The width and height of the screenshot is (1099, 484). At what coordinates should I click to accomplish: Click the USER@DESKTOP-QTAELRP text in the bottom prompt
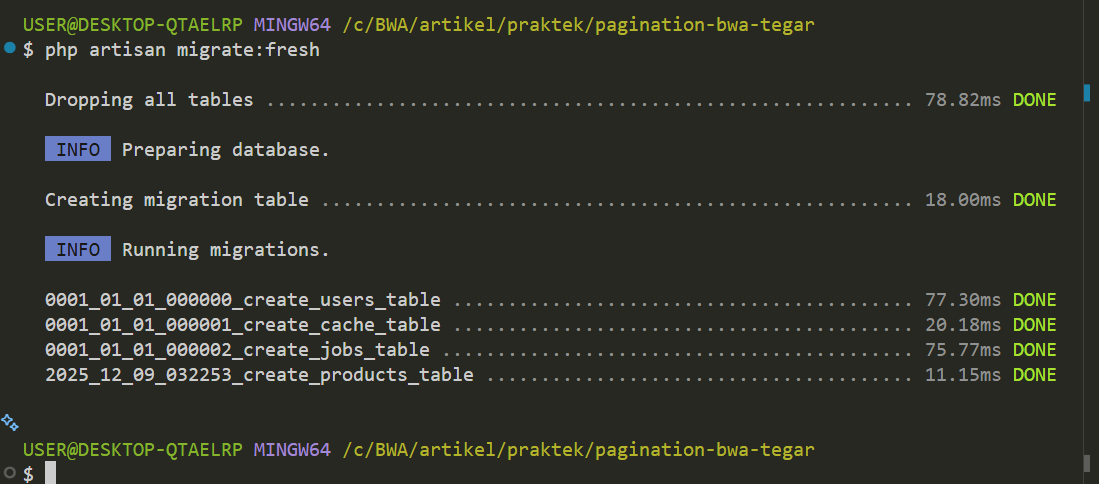coord(133,449)
